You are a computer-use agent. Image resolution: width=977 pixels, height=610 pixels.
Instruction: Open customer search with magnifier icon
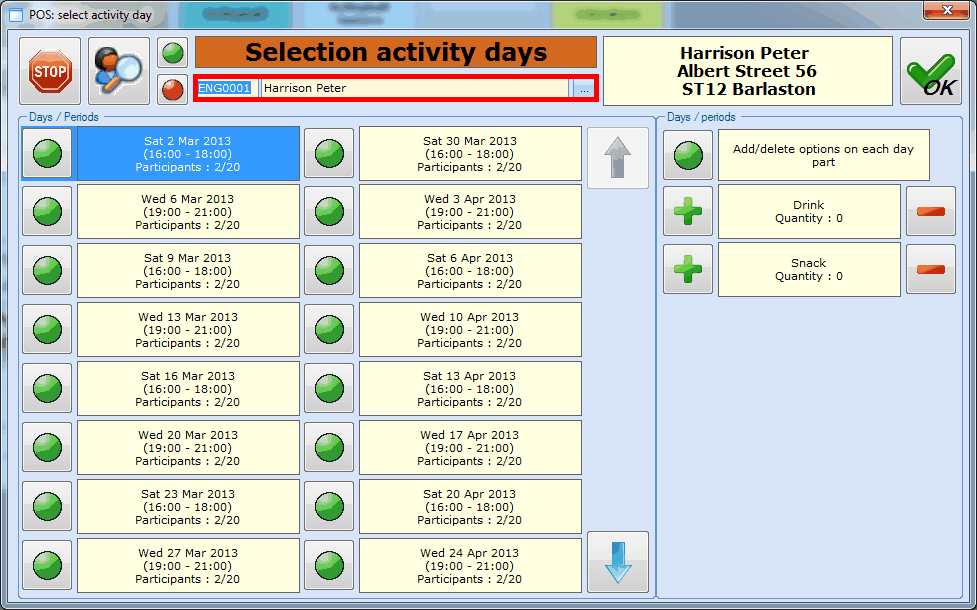click(119, 72)
